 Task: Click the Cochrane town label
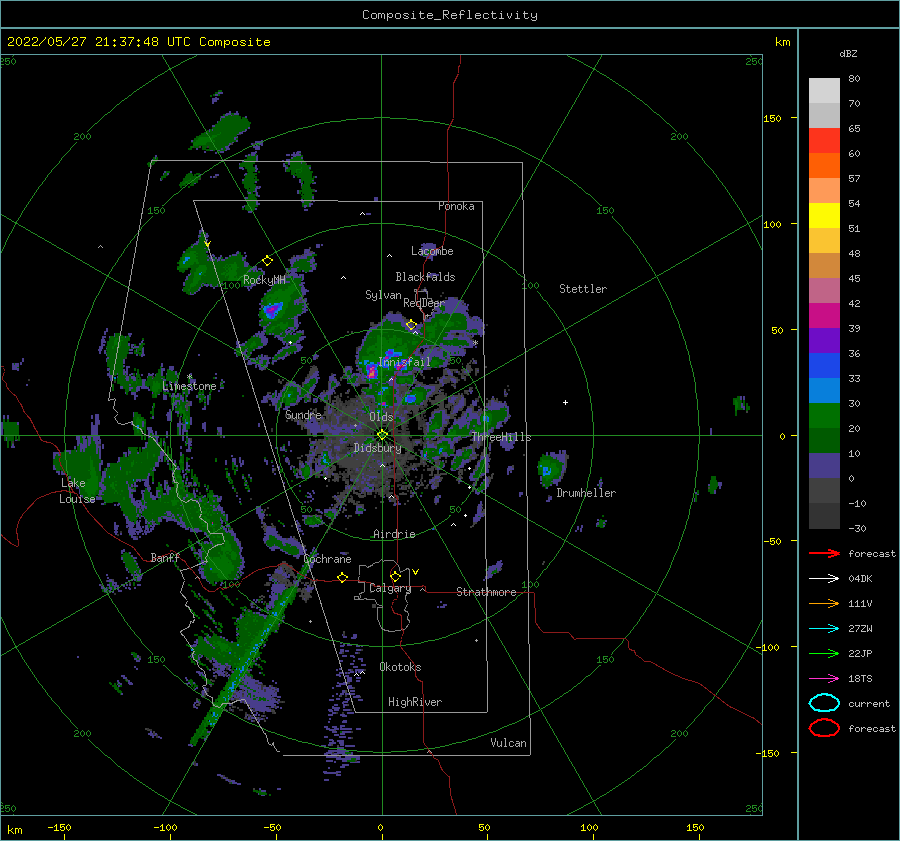click(x=327, y=559)
